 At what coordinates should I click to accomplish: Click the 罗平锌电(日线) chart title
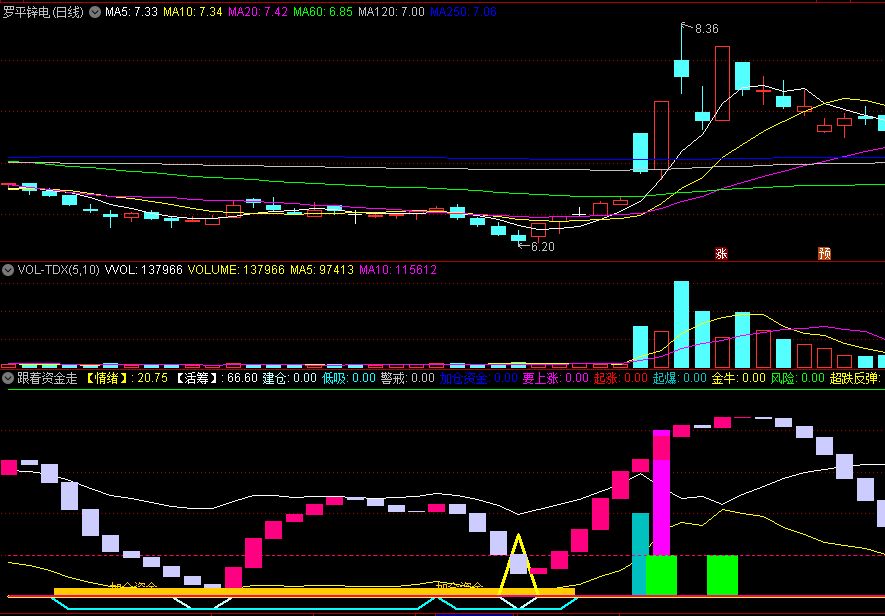pyautogui.click(x=43, y=12)
